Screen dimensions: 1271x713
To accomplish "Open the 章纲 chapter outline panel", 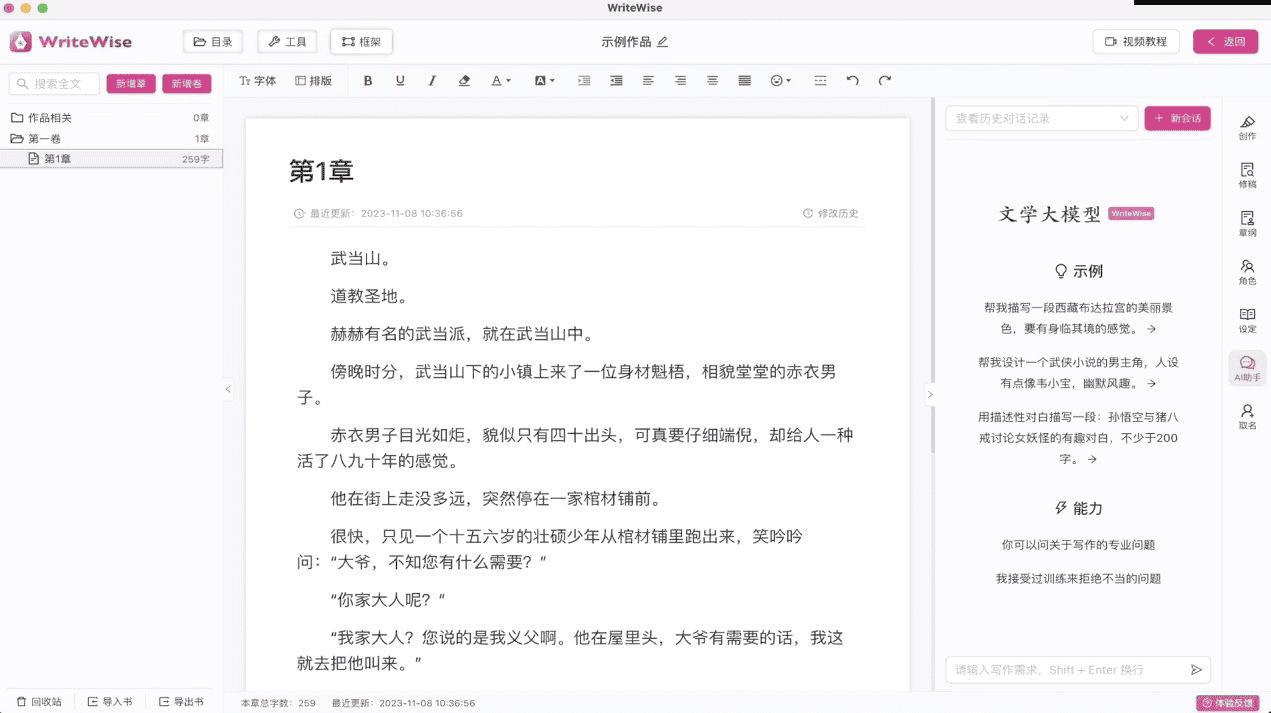I will point(1247,220).
